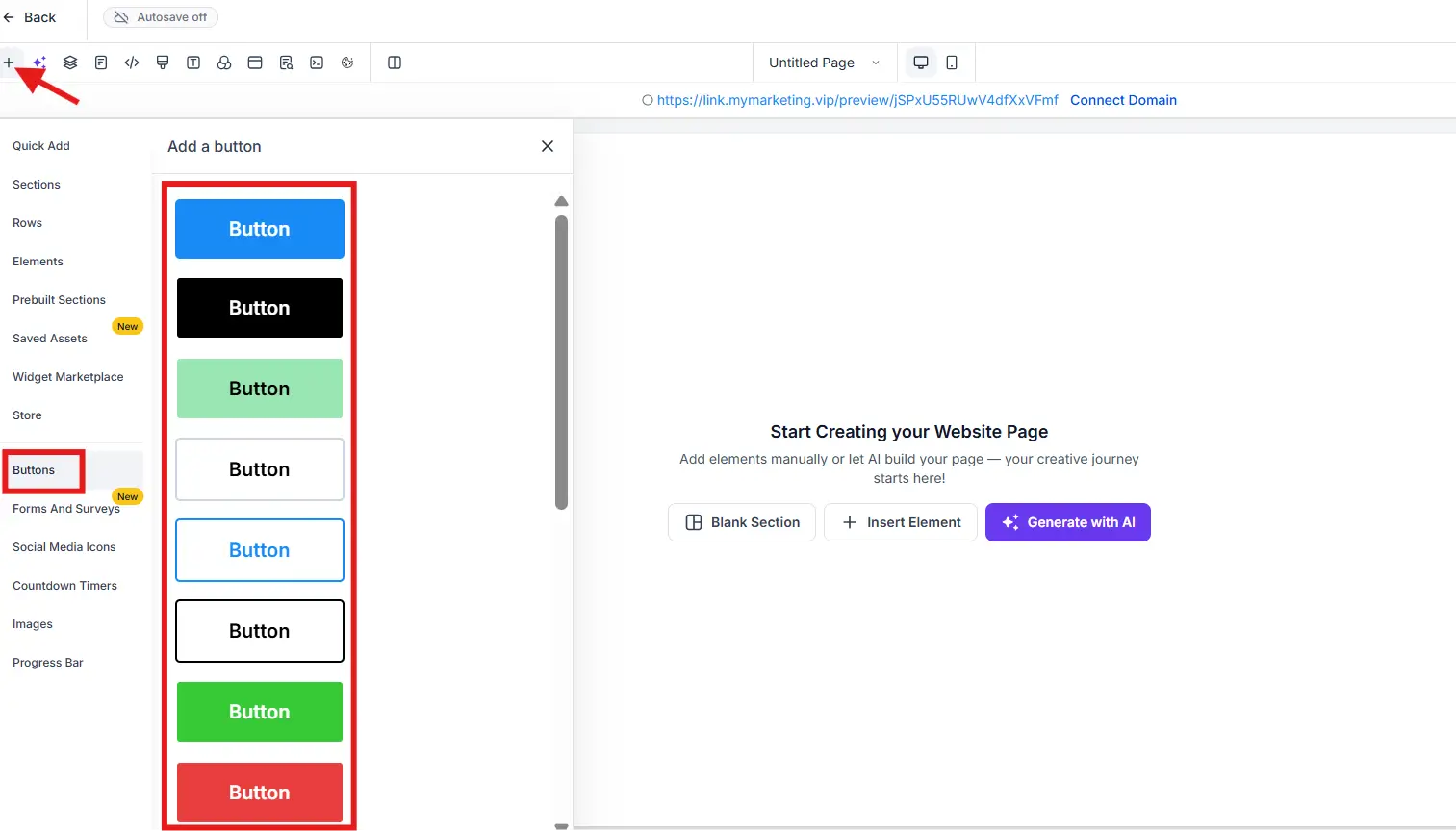This screenshot has width=1456, height=831.
Task: Click the scrollbar up arrow
Action: coord(562,201)
